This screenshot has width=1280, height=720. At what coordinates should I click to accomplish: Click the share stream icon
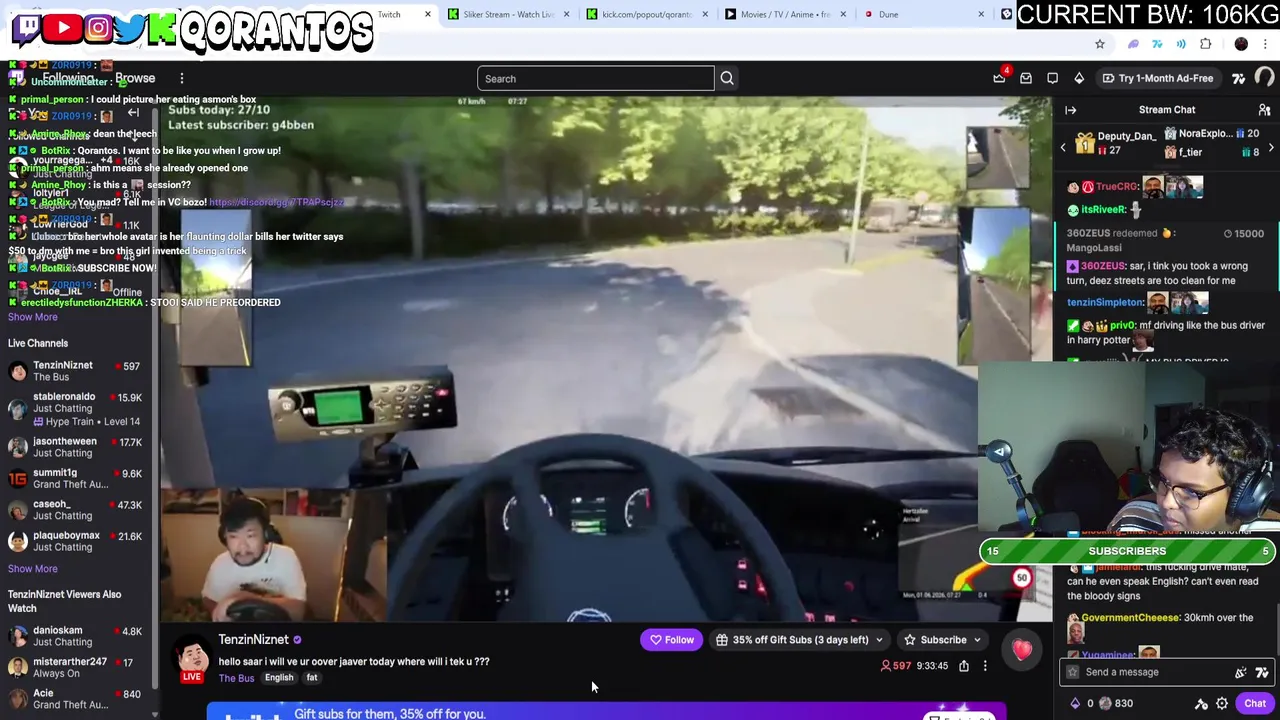964,666
